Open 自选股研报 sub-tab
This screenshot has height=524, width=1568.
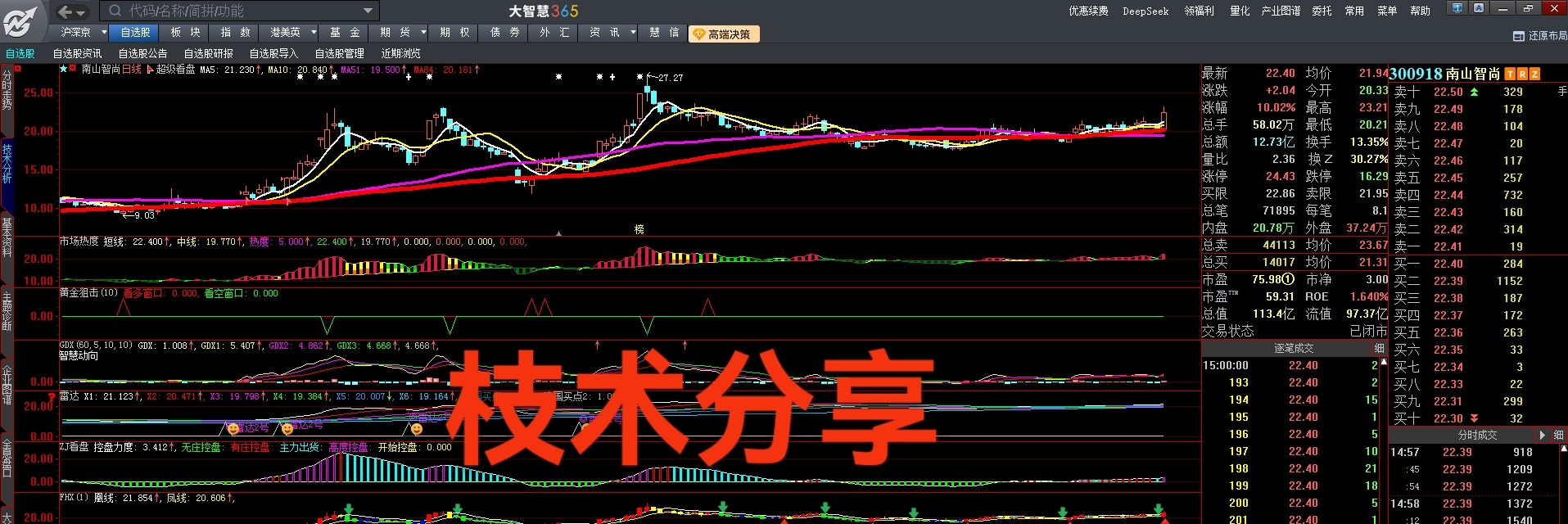[x=209, y=53]
